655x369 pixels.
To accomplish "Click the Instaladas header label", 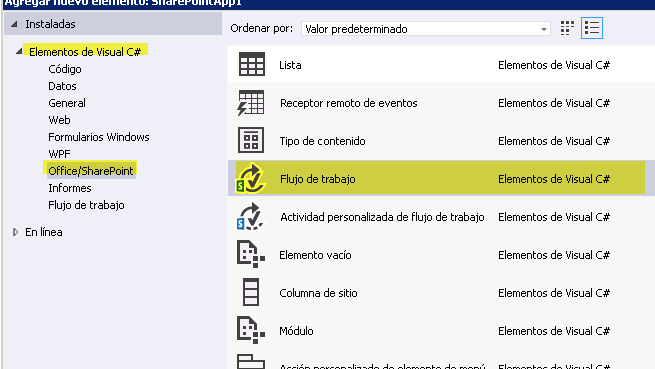I will click(x=50, y=24).
